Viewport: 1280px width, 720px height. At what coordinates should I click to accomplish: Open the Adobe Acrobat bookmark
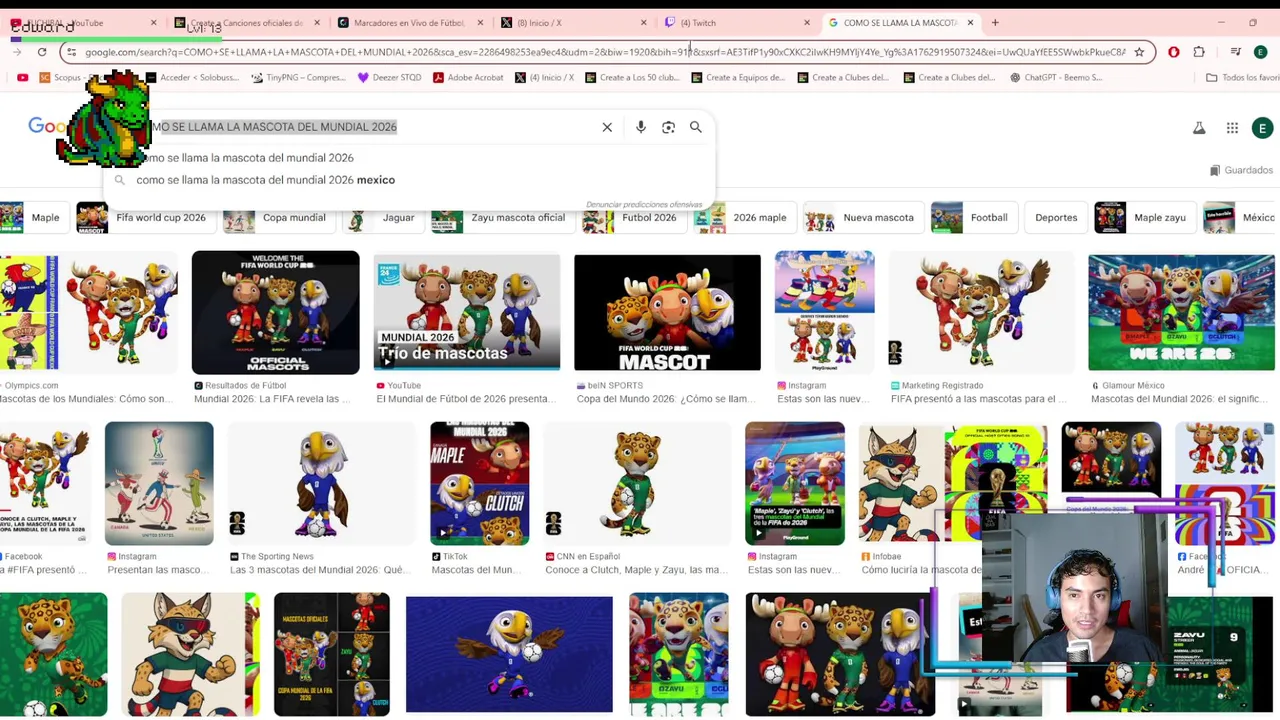tap(468, 77)
